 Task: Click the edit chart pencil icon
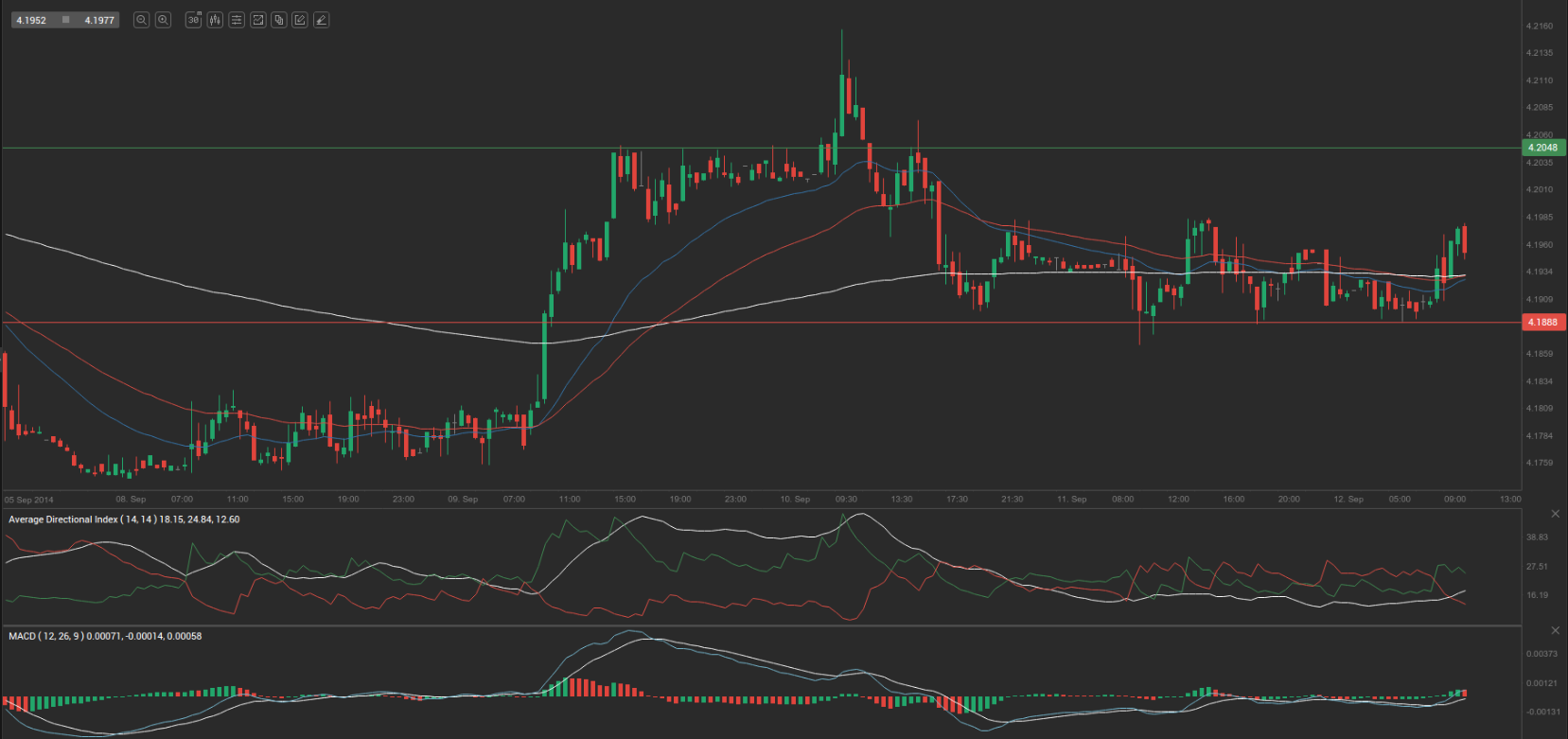[300, 20]
